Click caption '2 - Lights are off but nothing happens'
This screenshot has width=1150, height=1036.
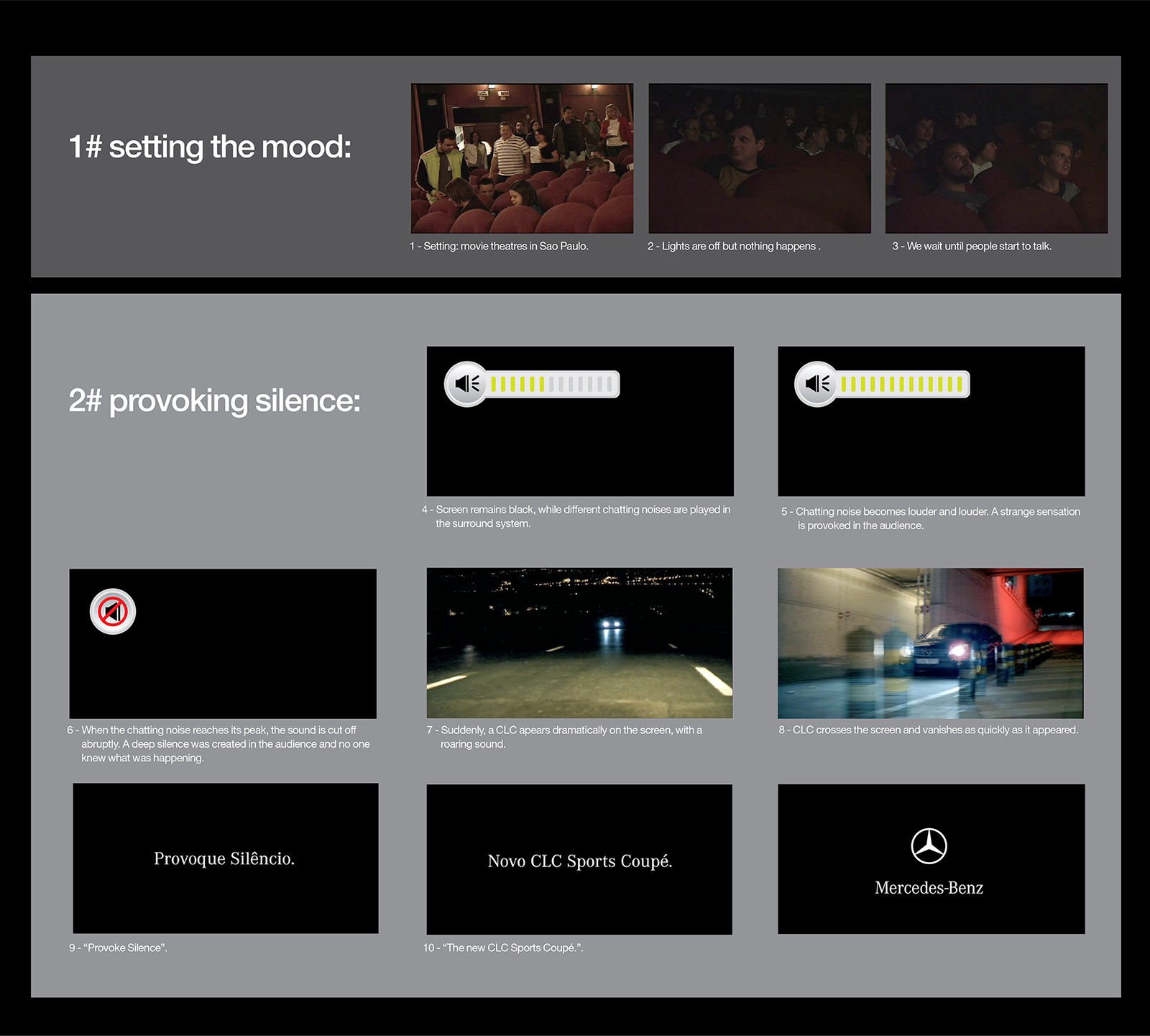(x=734, y=246)
